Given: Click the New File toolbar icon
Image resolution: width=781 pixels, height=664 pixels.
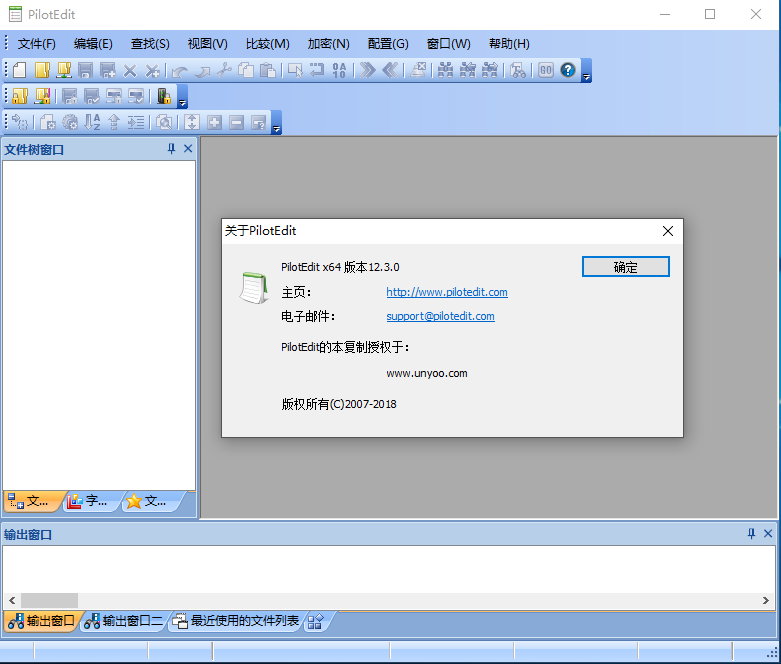Looking at the screenshot, I should click(19, 70).
